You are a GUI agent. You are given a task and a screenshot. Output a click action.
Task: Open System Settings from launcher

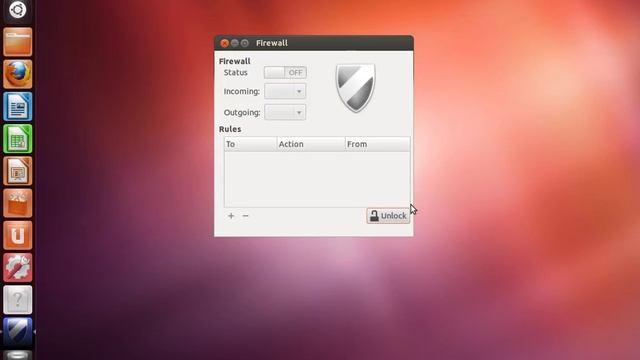coord(18,268)
